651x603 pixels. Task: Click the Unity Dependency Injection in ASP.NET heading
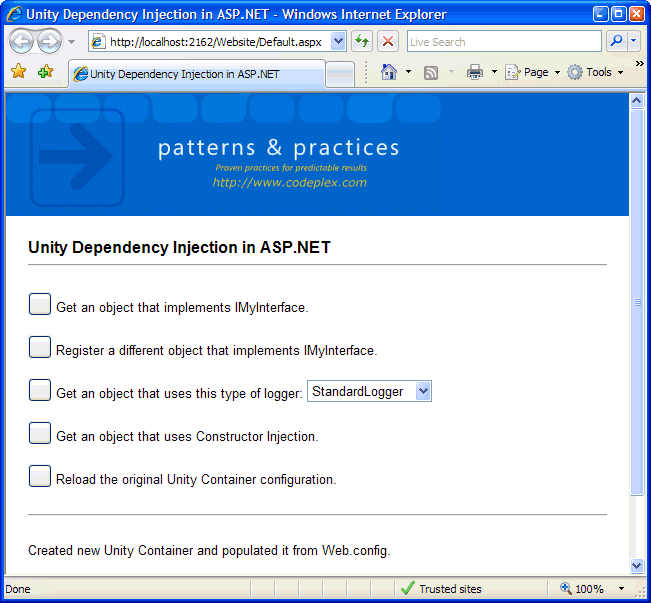[179, 248]
